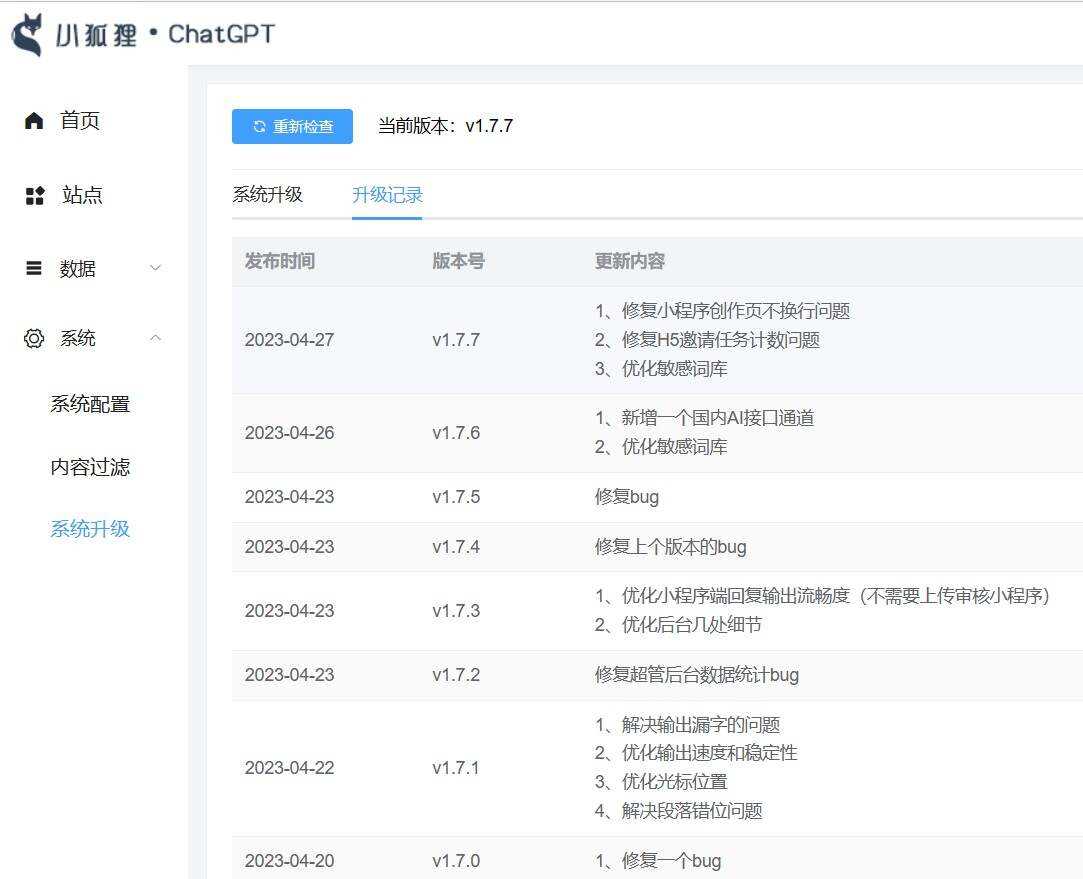Click the 首页 sidebar entry
1083x879 pixels.
pos(82,120)
